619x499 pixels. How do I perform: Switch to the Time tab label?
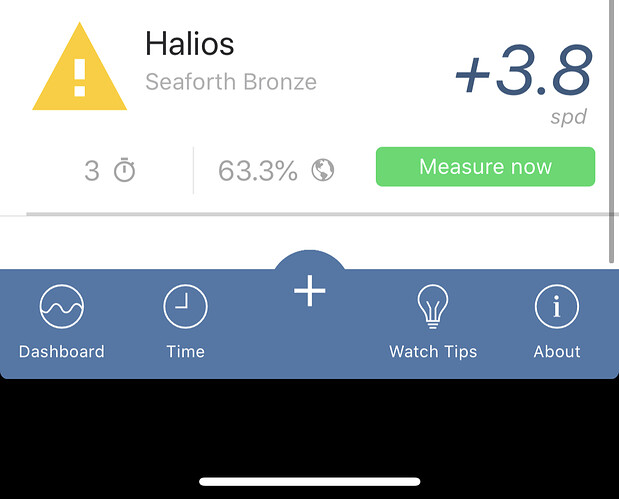point(186,352)
